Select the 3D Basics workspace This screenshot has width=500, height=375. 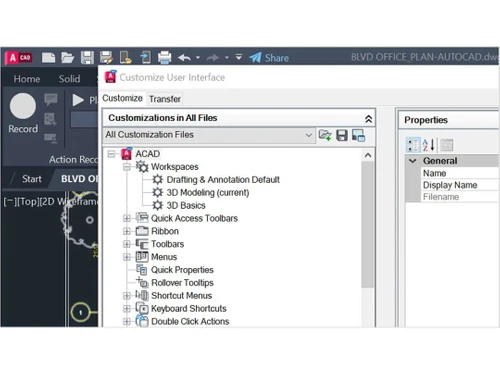click(186, 206)
